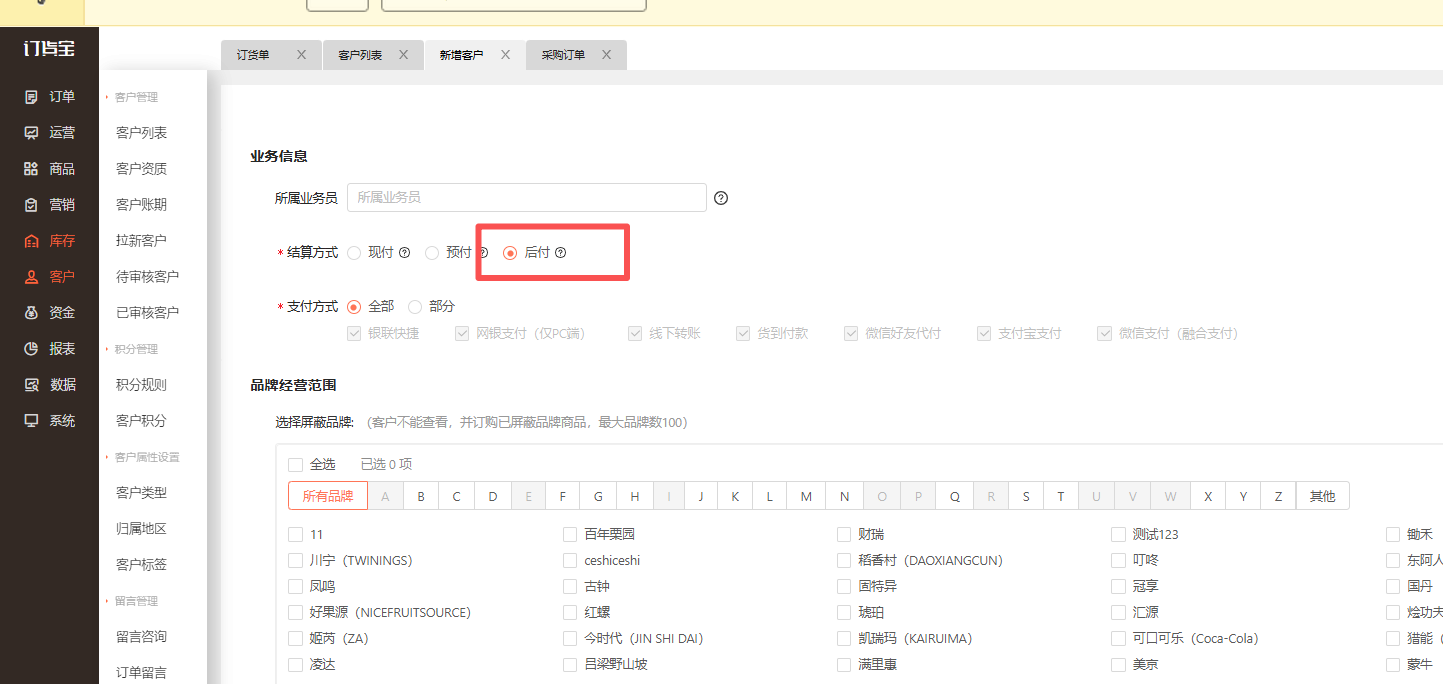
Task: Open the 商品 sidebar icon
Action: [x=32, y=169]
